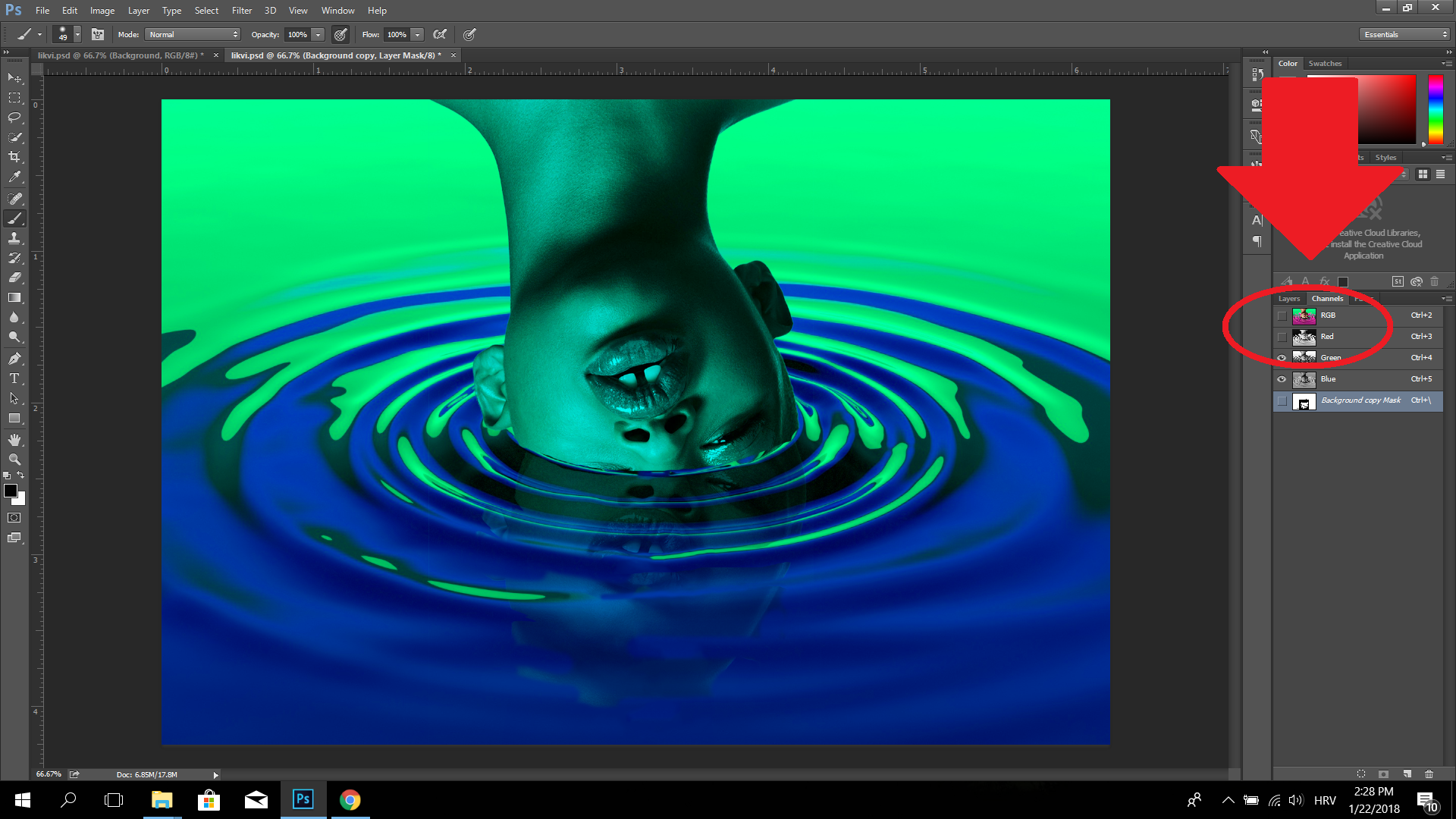This screenshot has height=819, width=1456.
Task: Open Chrome from the taskbar
Action: (x=350, y=800)
